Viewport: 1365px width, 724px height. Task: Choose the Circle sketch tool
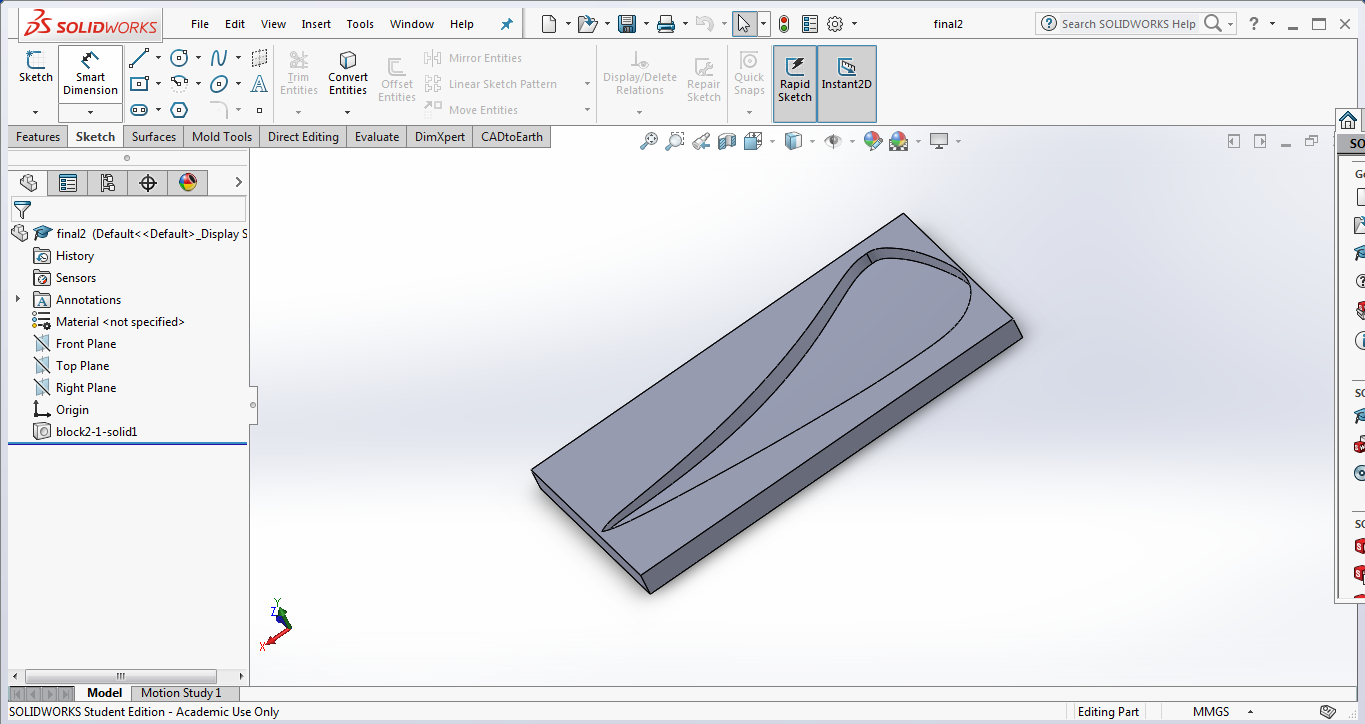(x=179, y=58)
